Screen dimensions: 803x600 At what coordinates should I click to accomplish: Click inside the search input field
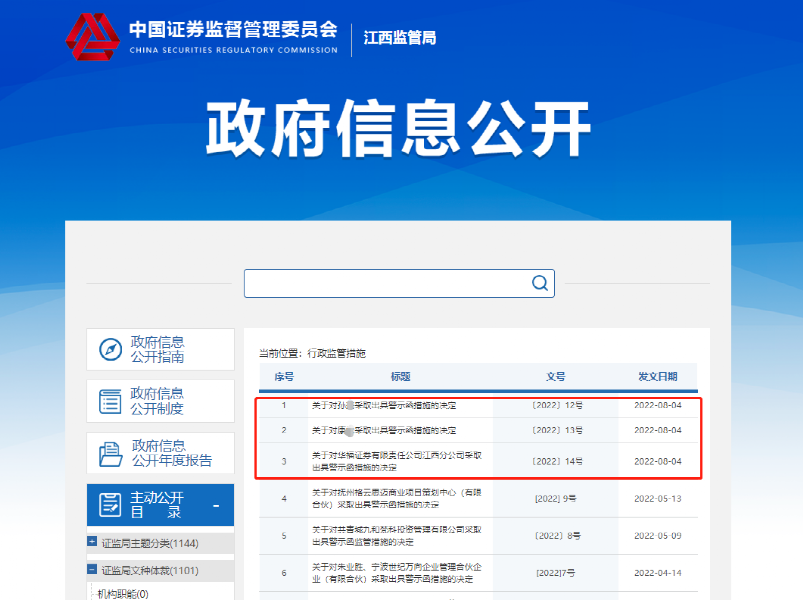coord(385,283)
